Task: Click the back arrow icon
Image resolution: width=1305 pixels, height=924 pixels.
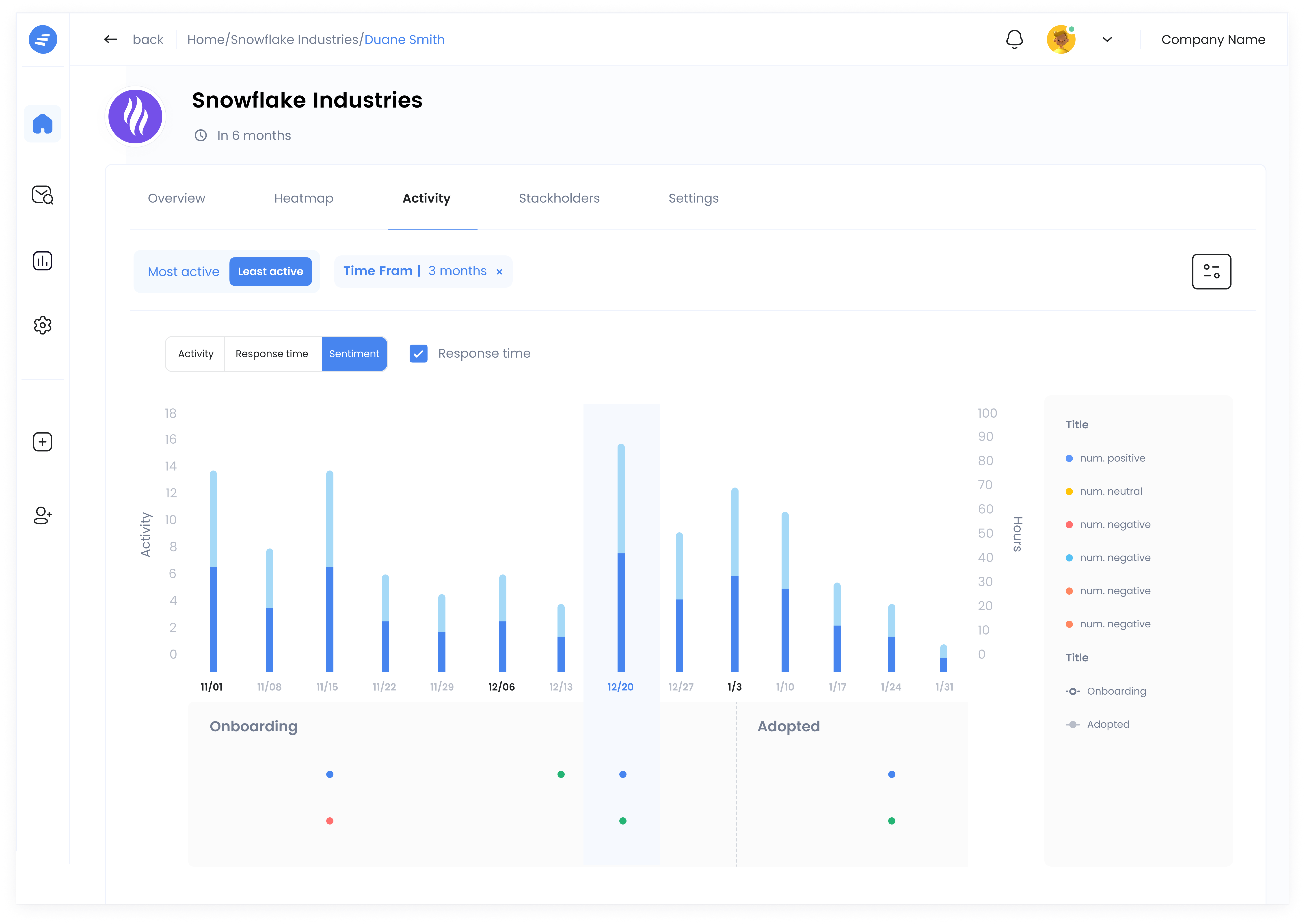Action: (110, 39)
